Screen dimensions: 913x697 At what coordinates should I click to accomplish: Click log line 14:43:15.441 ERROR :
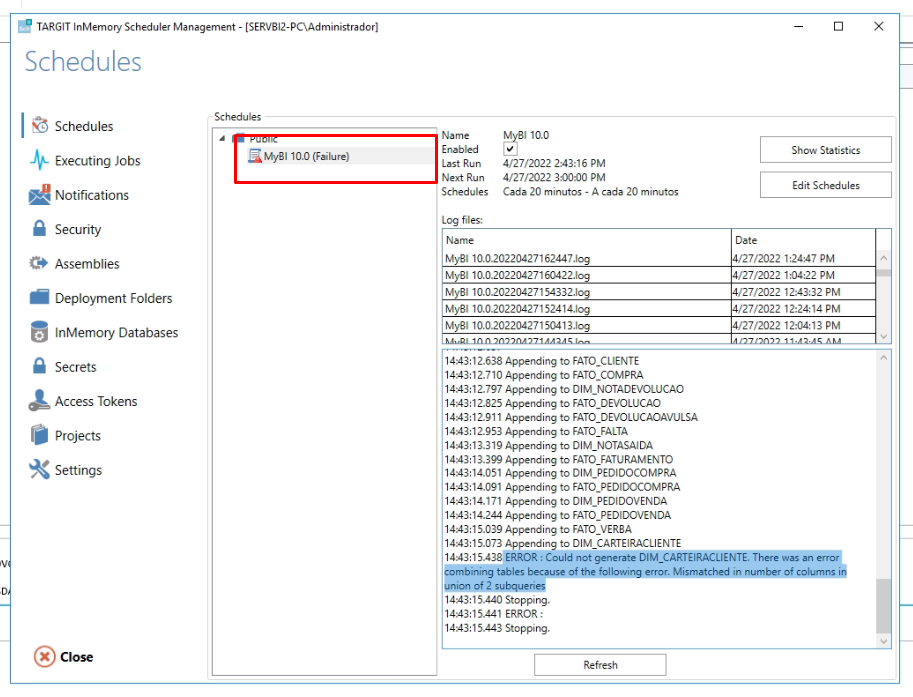[493, 614]
